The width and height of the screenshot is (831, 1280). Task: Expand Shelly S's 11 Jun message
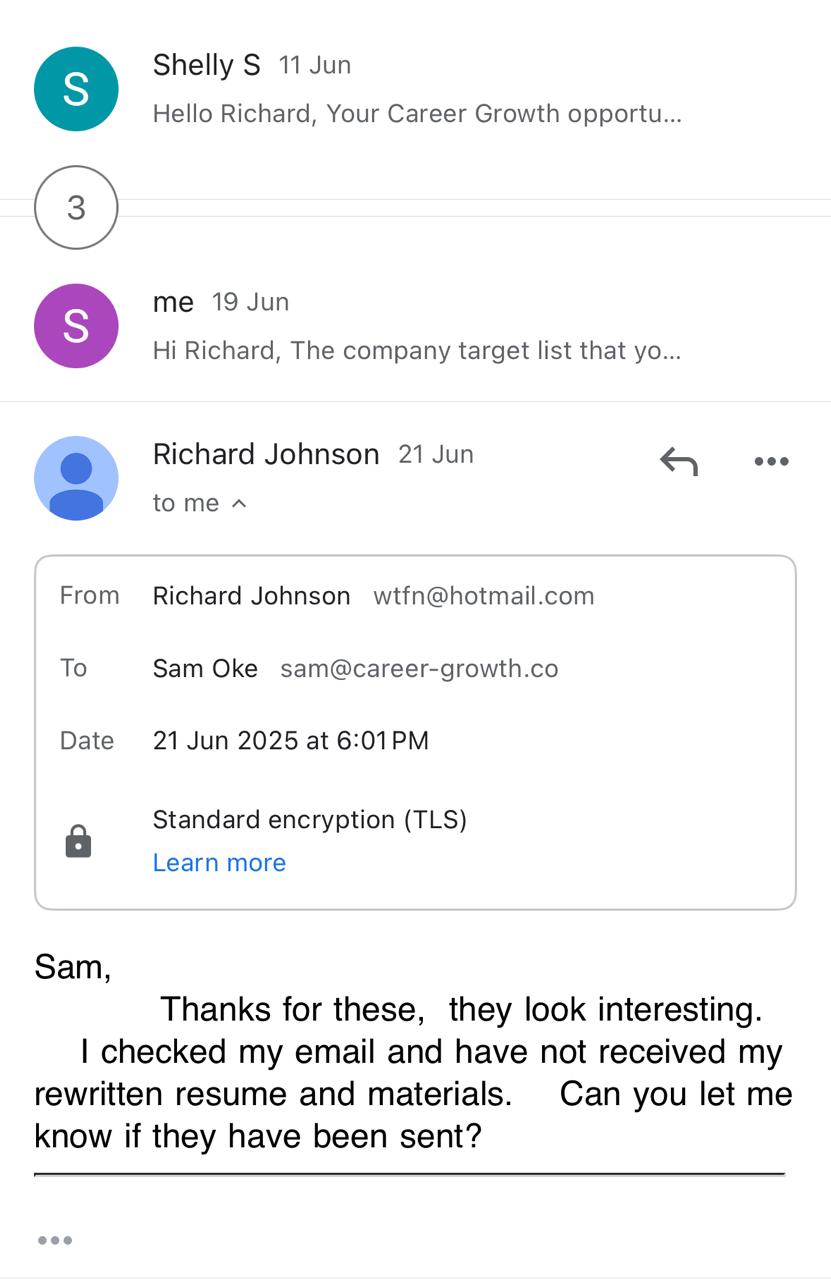coord(416,113)
